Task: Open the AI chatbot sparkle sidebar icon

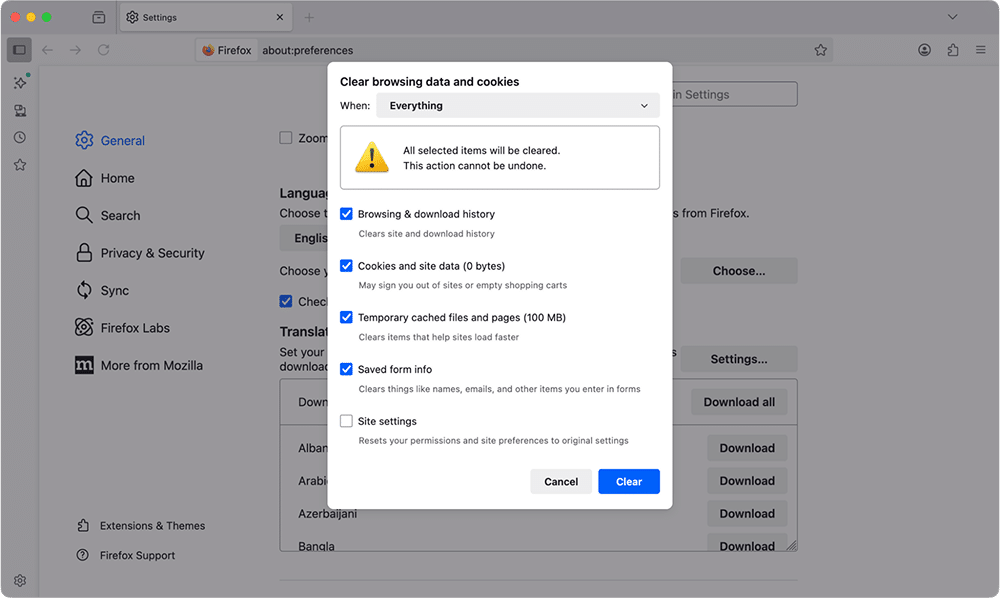Action: pyautogui.click(x=19, y=83)
